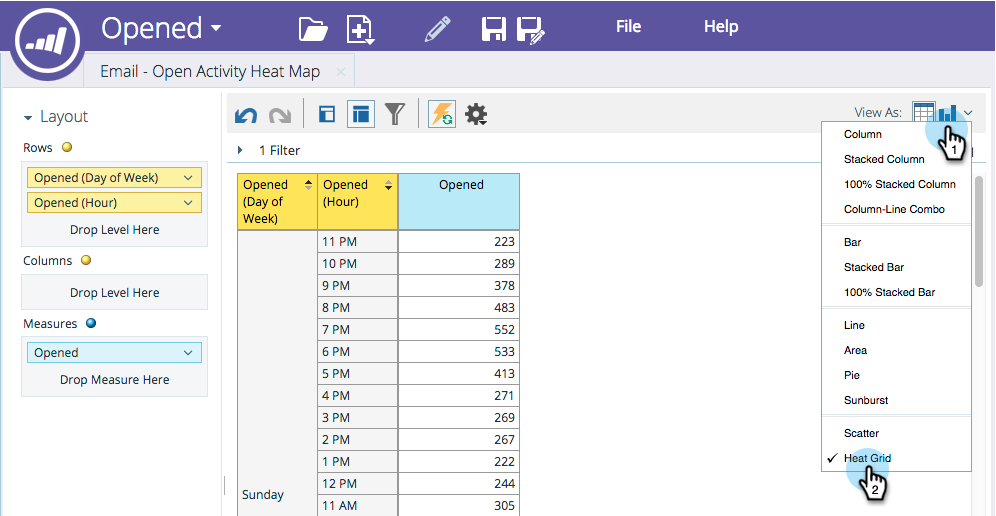Viewport: 996px width, 516px height.
Task: Click the save floppy disk icon
Action: [x=493, y=29]
